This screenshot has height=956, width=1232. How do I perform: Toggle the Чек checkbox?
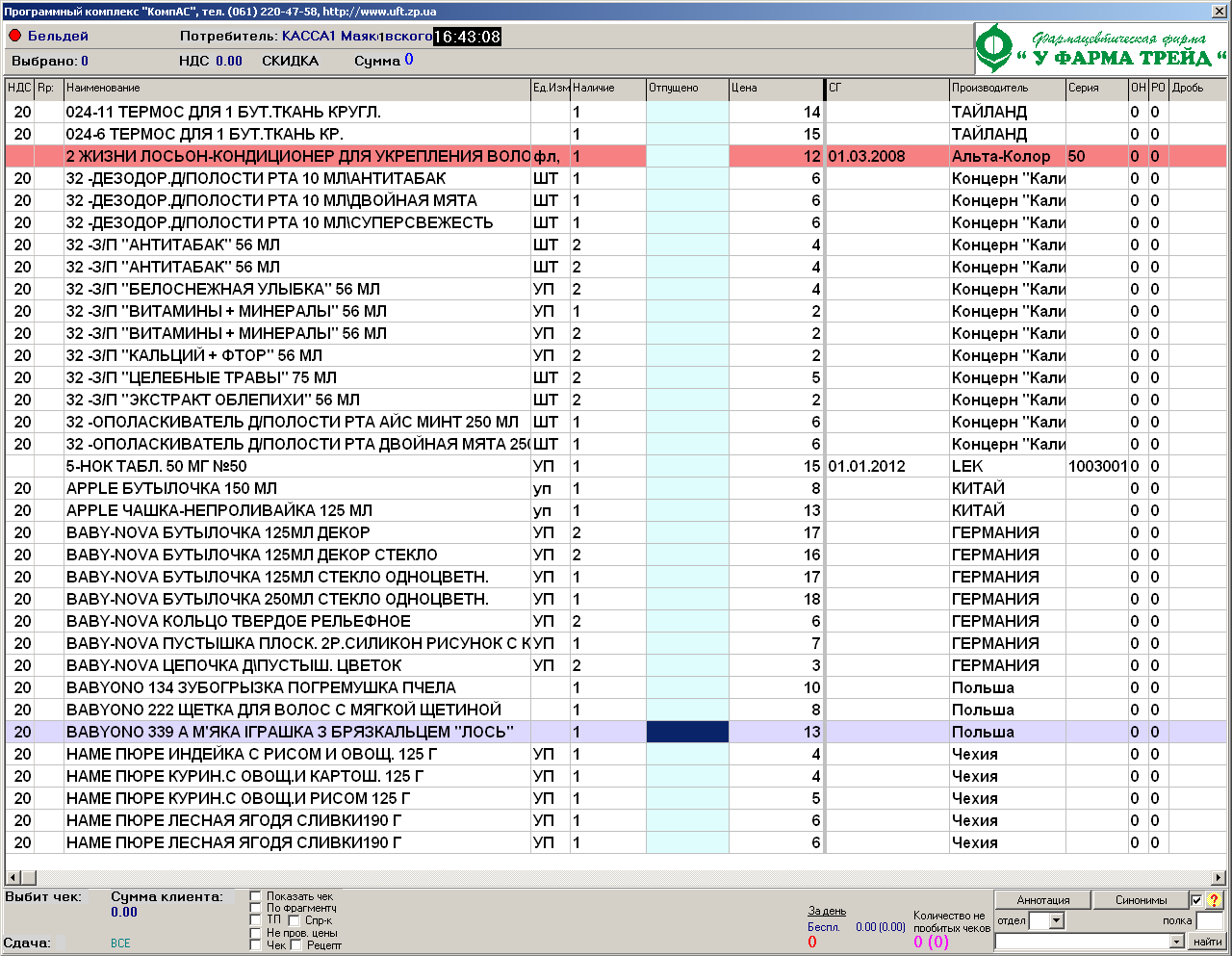[x=255, y=945]
